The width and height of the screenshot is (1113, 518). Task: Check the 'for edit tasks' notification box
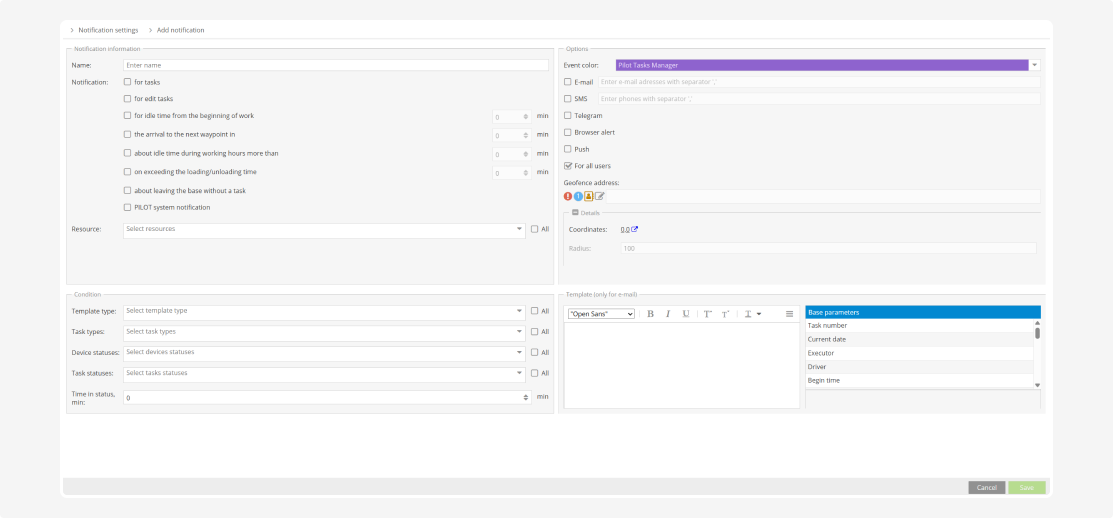click(127, 99)
